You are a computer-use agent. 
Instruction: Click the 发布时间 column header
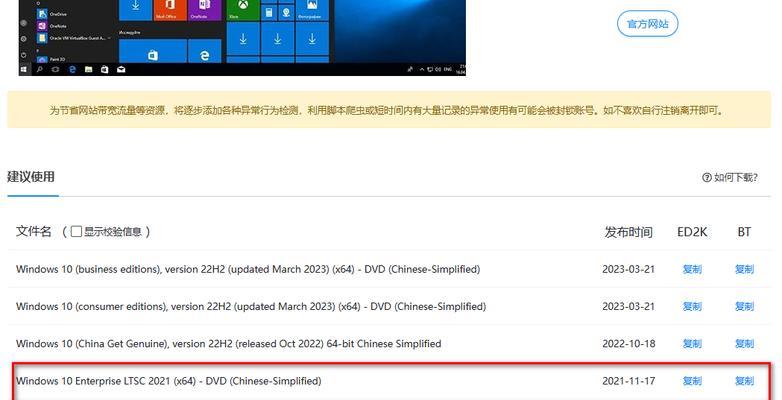[628, 232]
